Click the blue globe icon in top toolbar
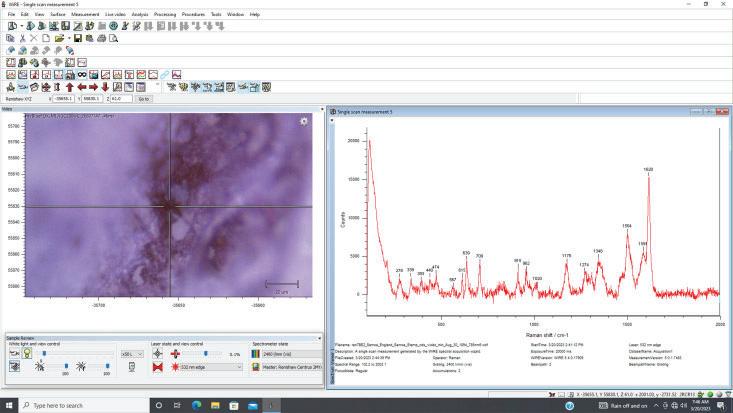Viewport: 733px width, 413px height. [113, 26]
